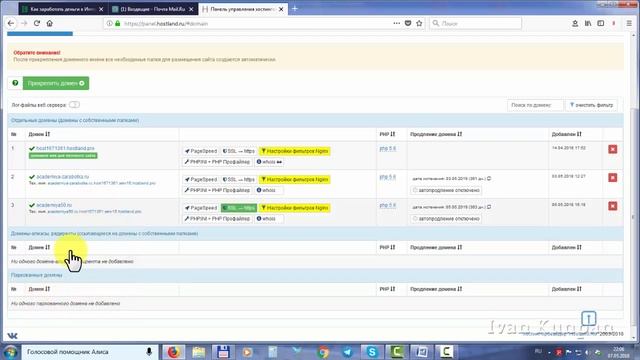Toggle the web server log files switch

tap(74, 105)
